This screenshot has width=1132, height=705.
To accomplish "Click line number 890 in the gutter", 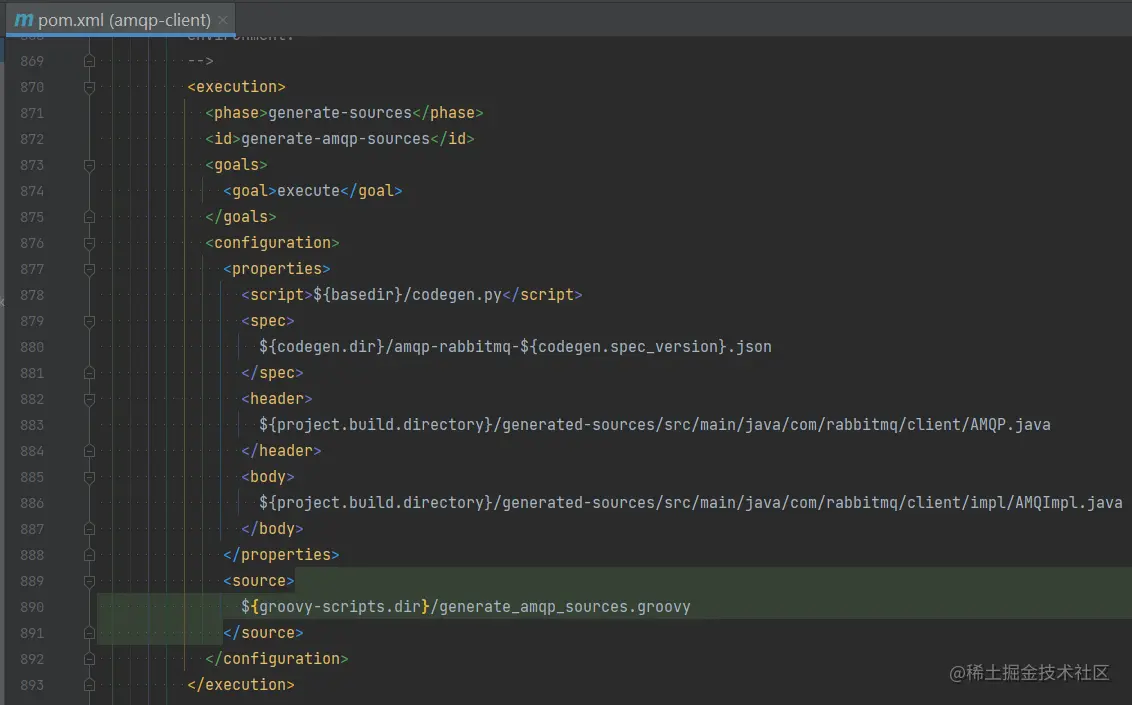I will coord(32,607).
